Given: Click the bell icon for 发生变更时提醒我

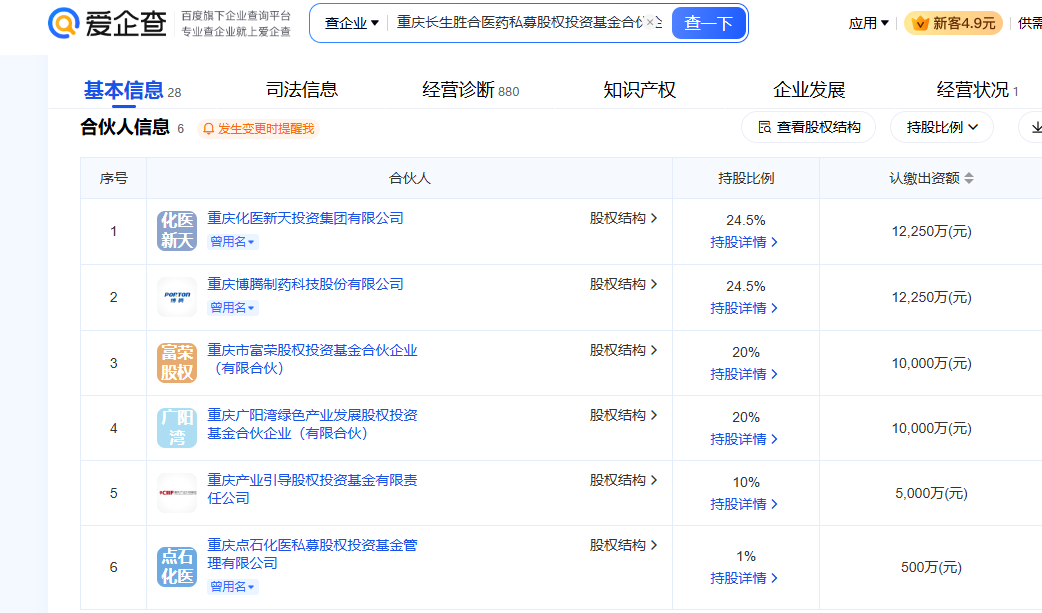Looking at the screenshot, I should coord(208,128).
